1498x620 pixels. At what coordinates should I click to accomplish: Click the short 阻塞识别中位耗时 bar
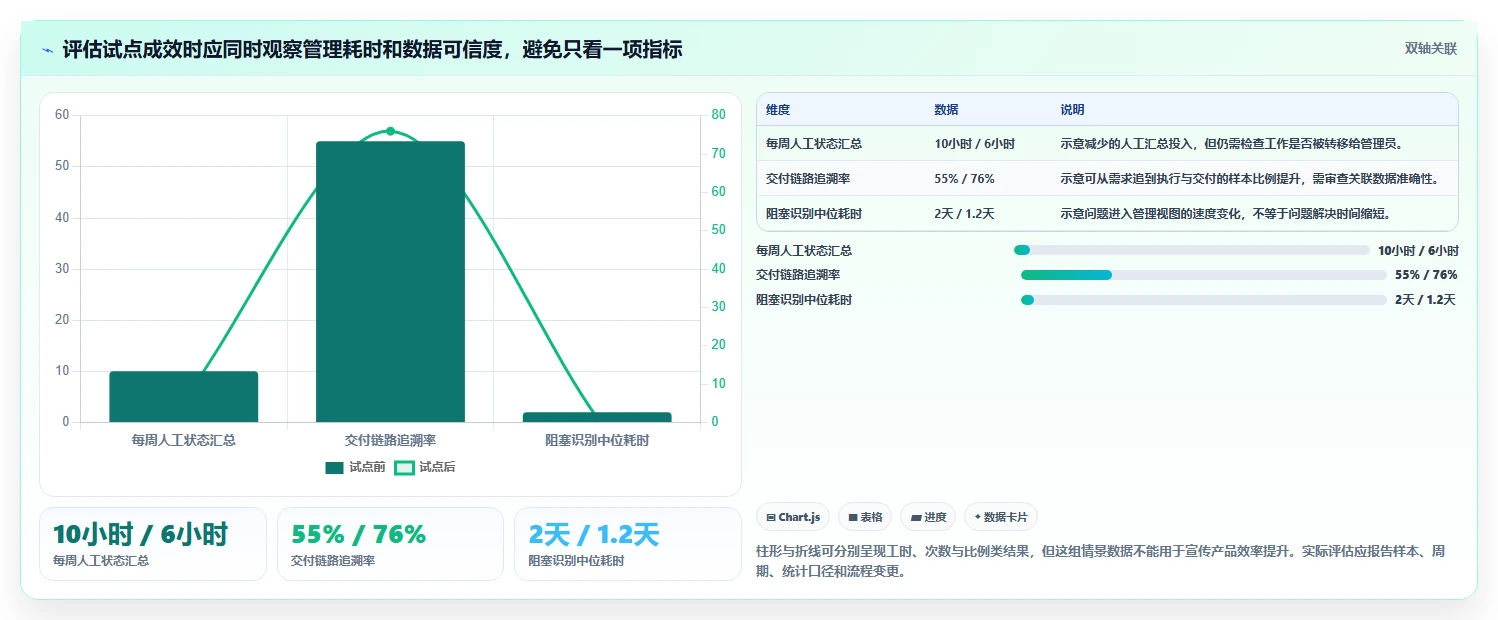(x=597, y=417)
